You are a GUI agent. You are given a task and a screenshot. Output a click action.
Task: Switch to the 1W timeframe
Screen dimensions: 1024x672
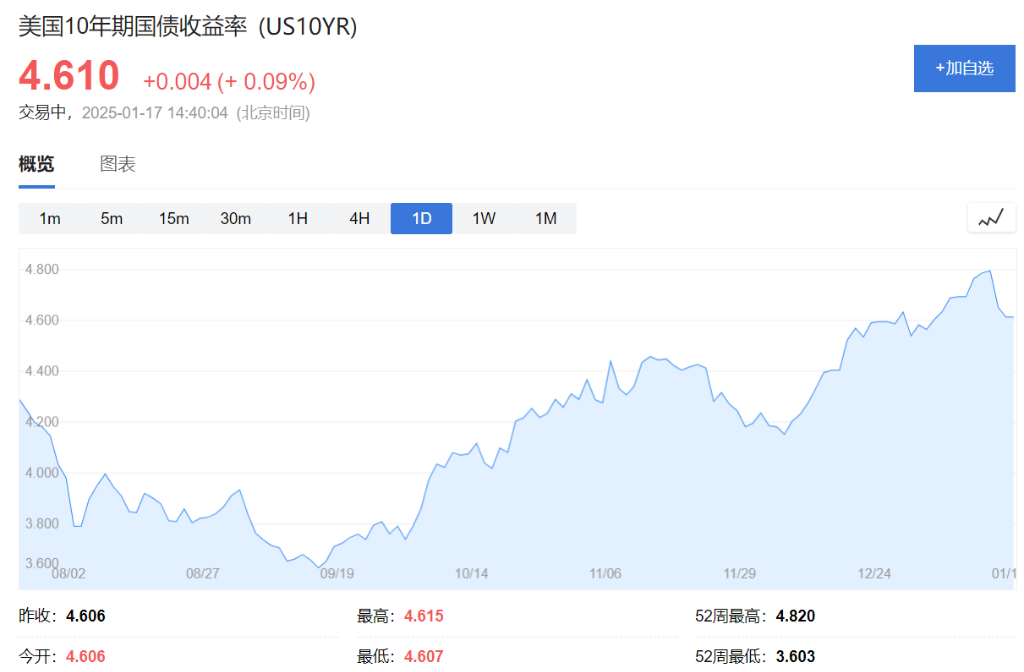483,218
